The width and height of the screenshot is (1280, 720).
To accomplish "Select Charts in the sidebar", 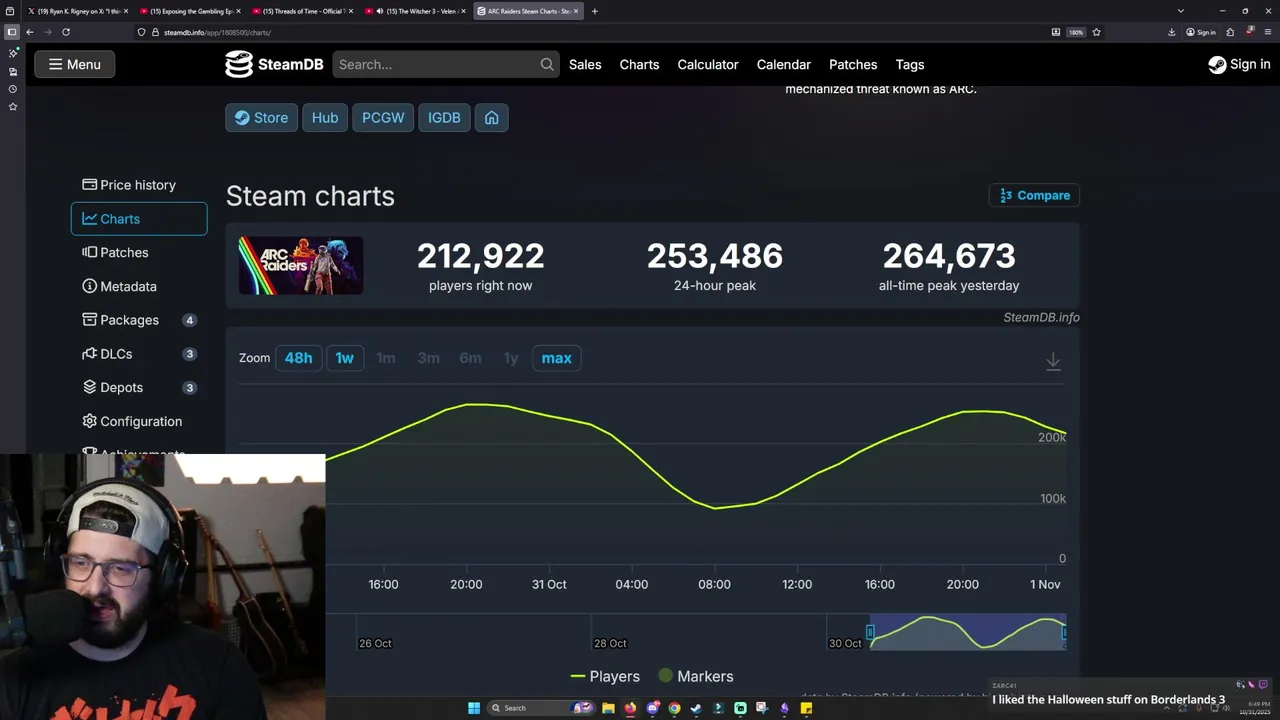I will pyautogui.click(x=139, y=219).
